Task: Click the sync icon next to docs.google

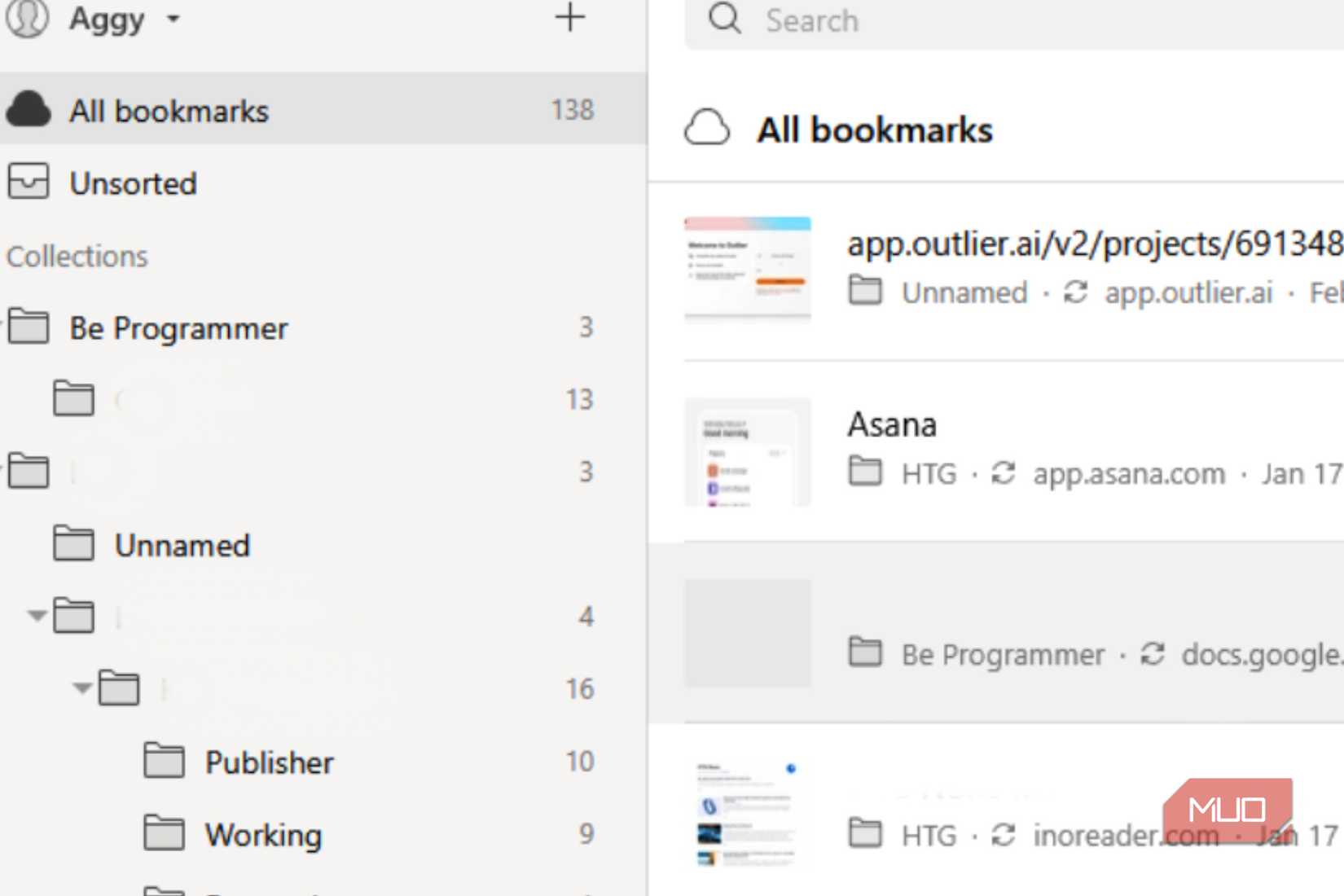Action: point(1152,653)
